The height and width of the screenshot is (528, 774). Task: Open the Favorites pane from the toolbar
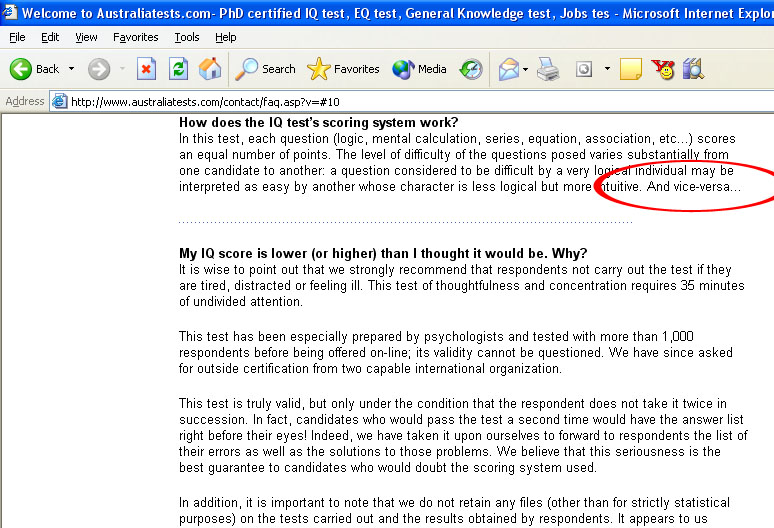pos(343,69)
